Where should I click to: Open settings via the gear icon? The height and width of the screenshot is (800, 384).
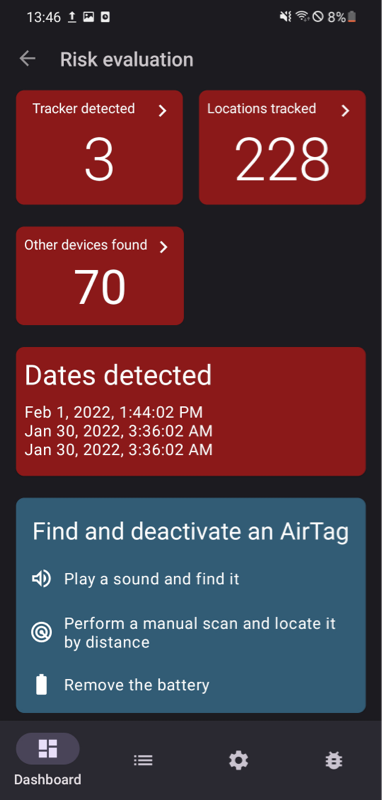238,761
